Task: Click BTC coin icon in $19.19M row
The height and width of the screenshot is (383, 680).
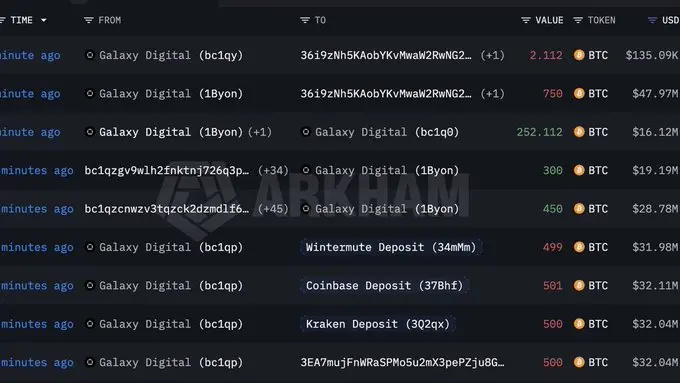Action: click(579, 170)
